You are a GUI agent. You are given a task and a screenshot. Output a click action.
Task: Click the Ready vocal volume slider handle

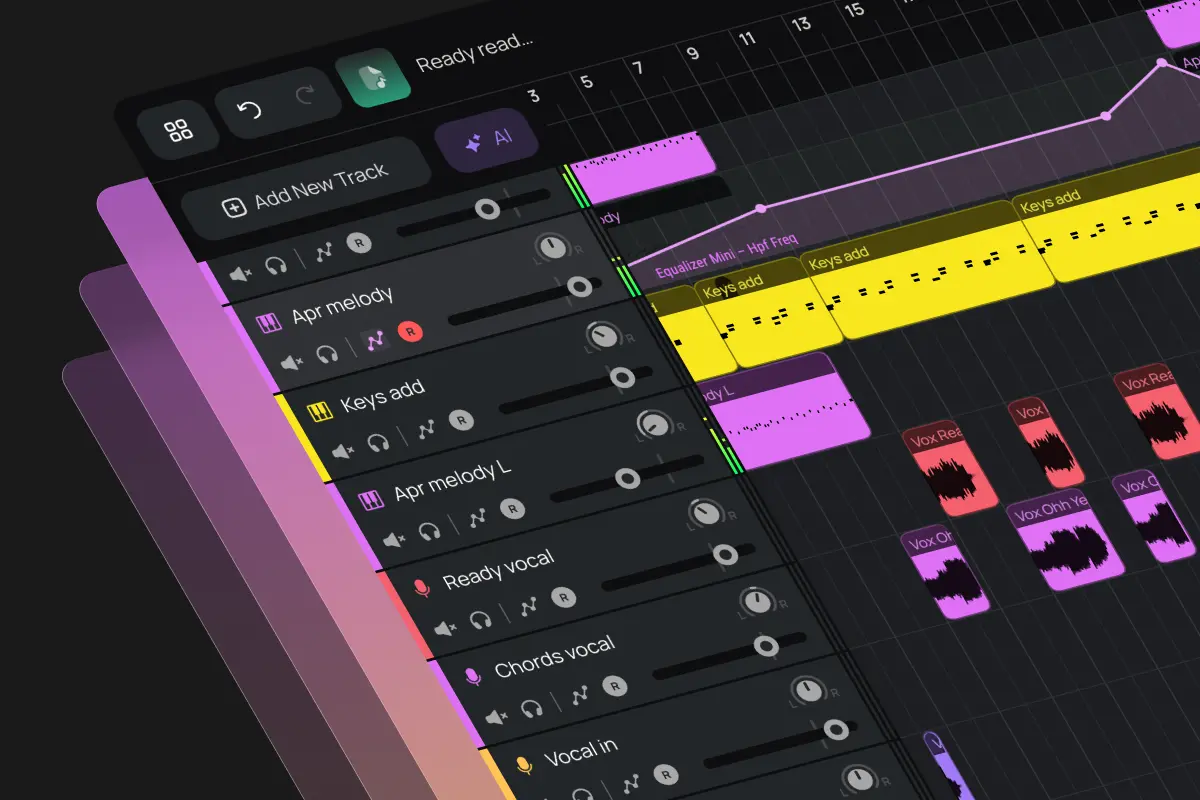pos(726,555)
